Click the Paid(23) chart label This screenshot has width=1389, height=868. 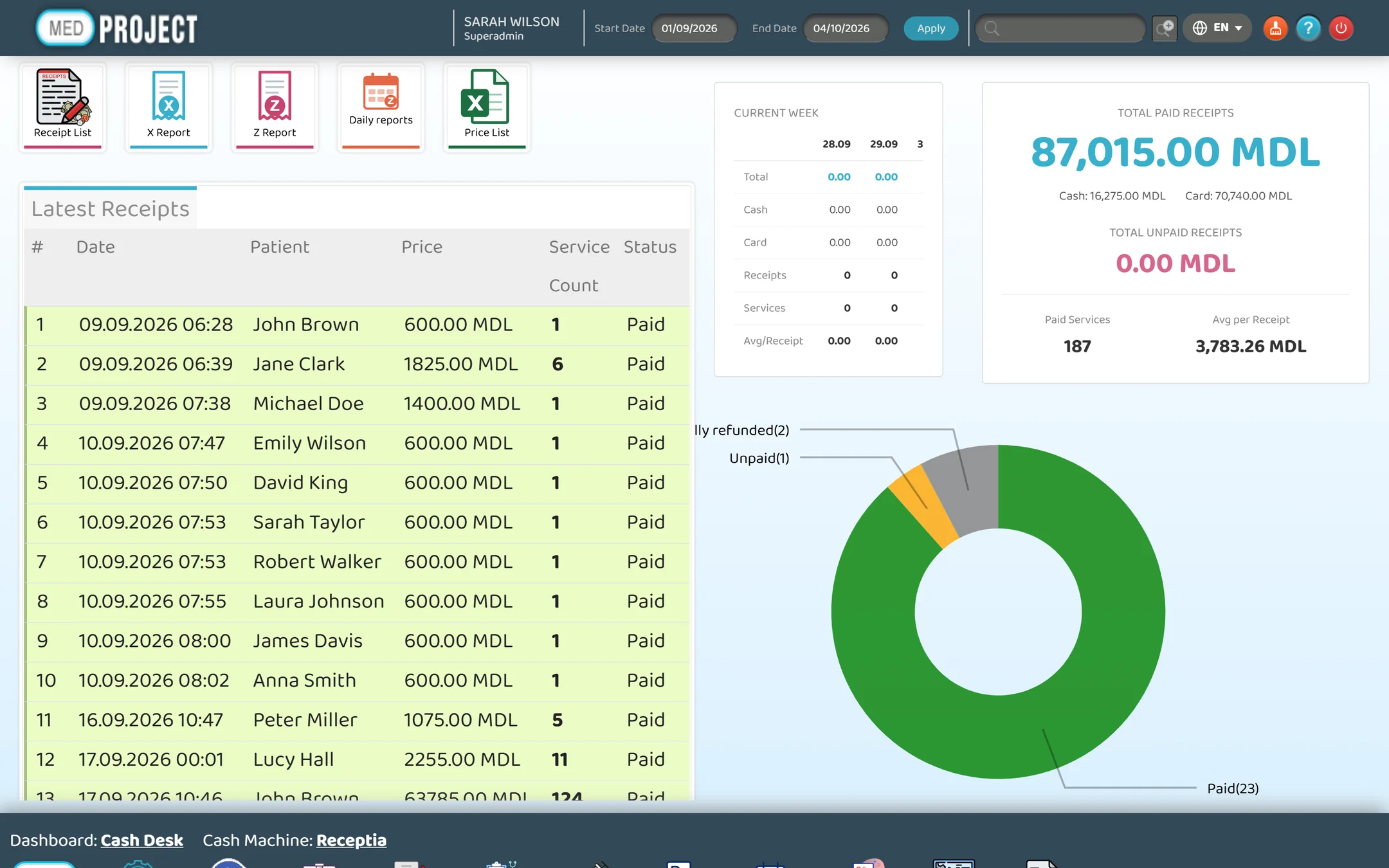click(x=1233, y=788)
